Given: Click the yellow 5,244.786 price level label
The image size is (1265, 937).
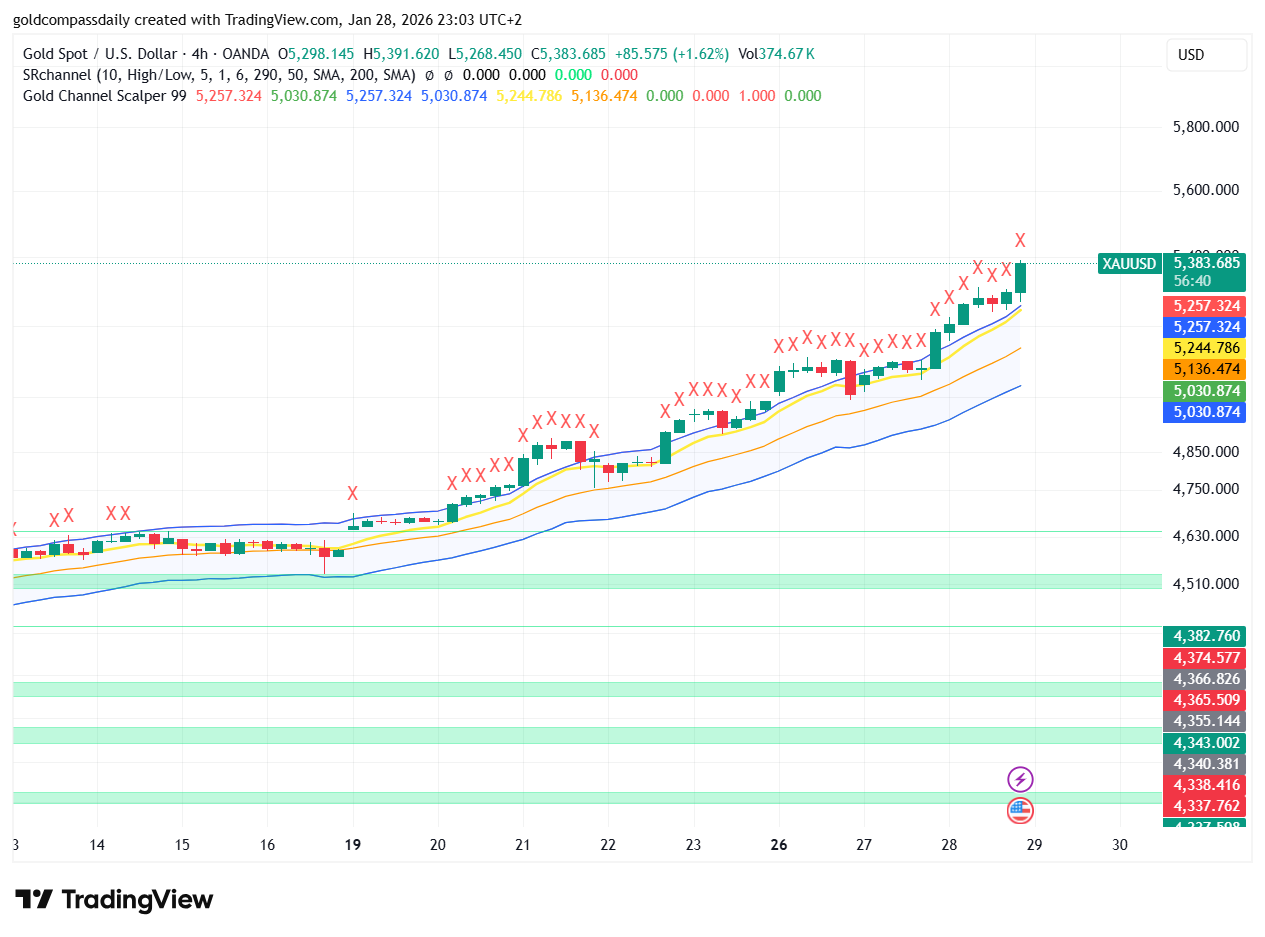Looking at the screenshot, I should [1205, 348].
